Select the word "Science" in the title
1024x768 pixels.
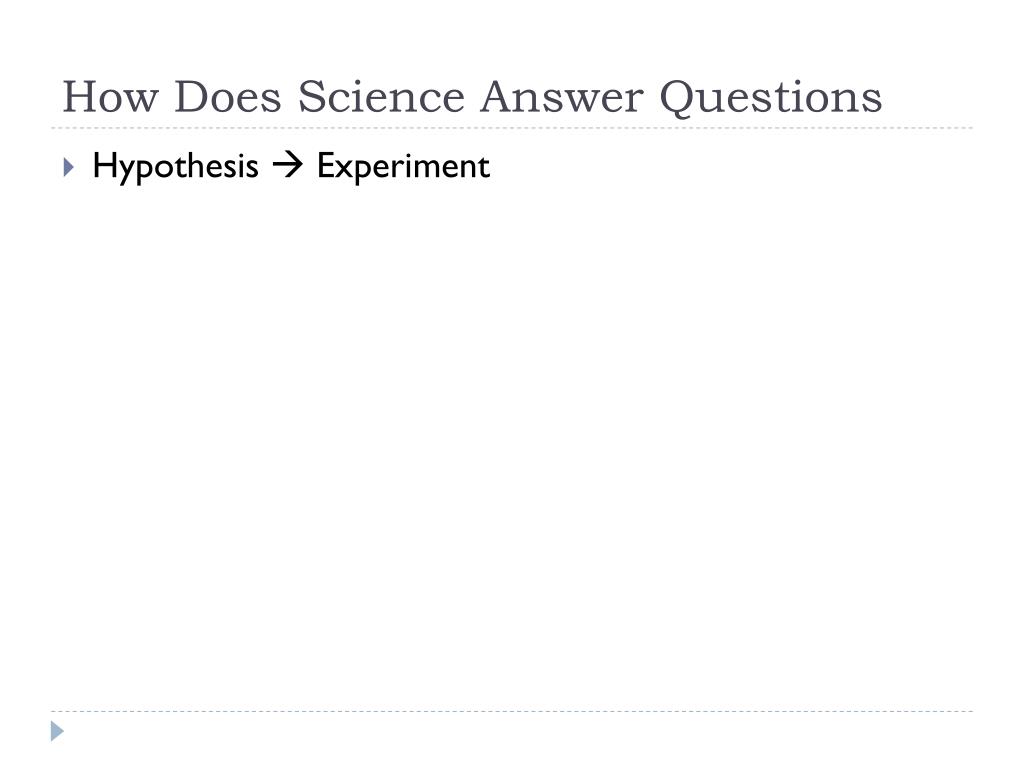click(x=381, y=97)
